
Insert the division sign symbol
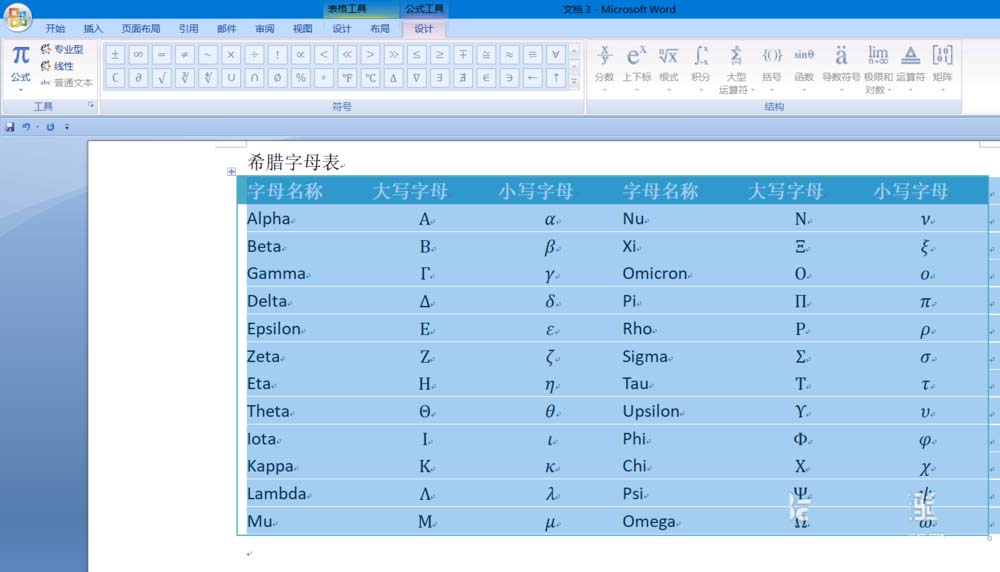click(254, 55)
